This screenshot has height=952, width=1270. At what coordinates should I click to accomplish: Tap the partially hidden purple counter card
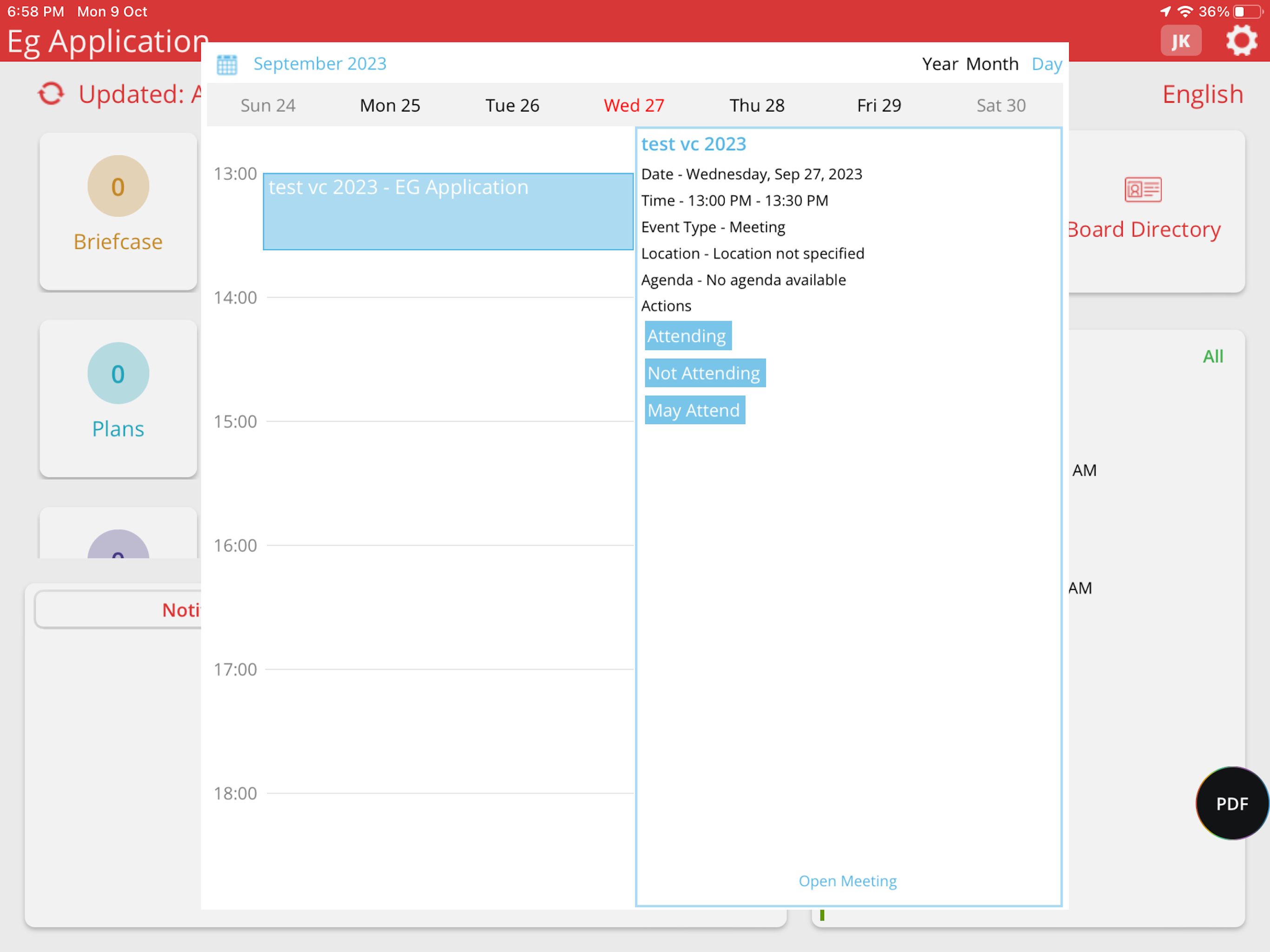pyautogui.click(x=118, y=533)
